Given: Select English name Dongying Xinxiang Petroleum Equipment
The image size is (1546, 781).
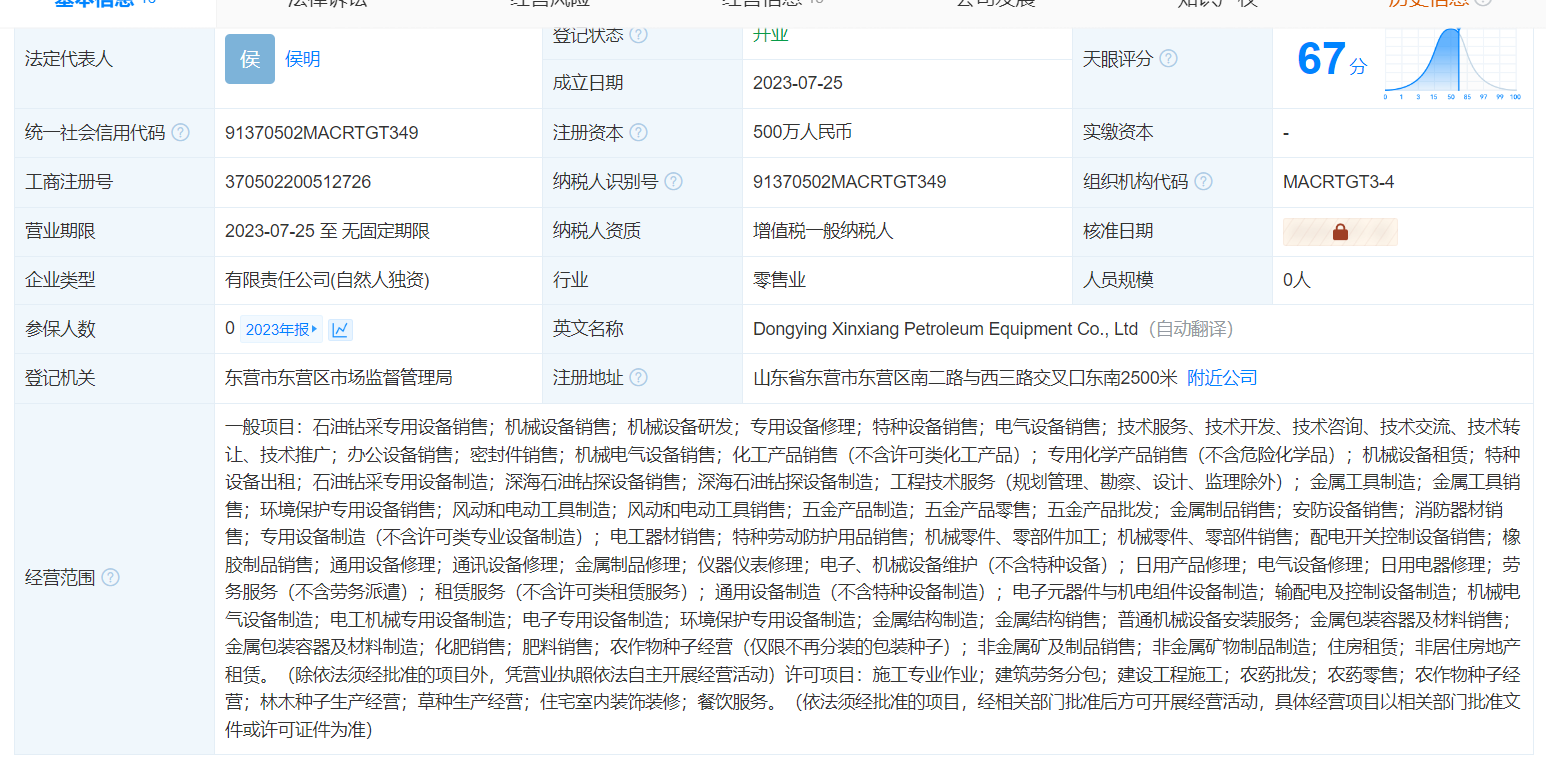Looking at the screenshot, I should 946,329.
